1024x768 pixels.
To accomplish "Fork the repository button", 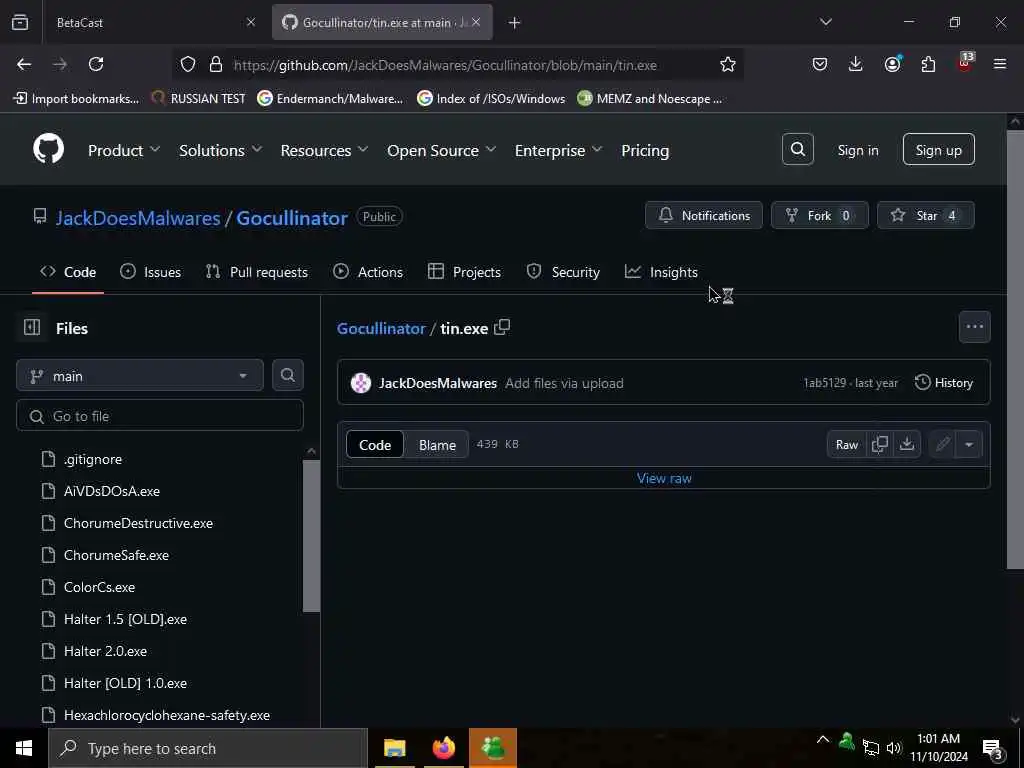I will pyautogui.click(x=819, y=215).
